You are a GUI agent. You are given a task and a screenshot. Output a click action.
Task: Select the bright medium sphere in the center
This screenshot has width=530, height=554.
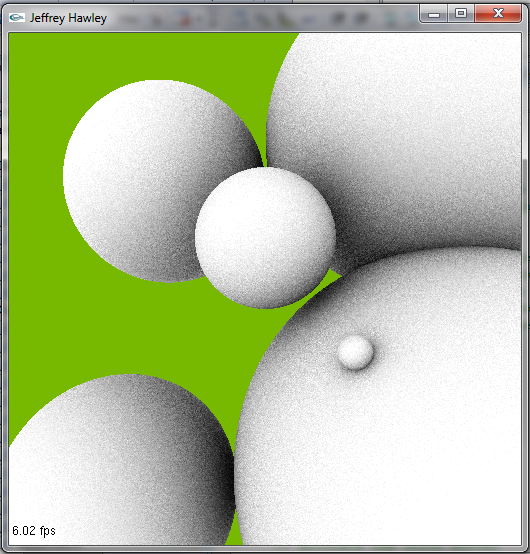coord(265,238)
